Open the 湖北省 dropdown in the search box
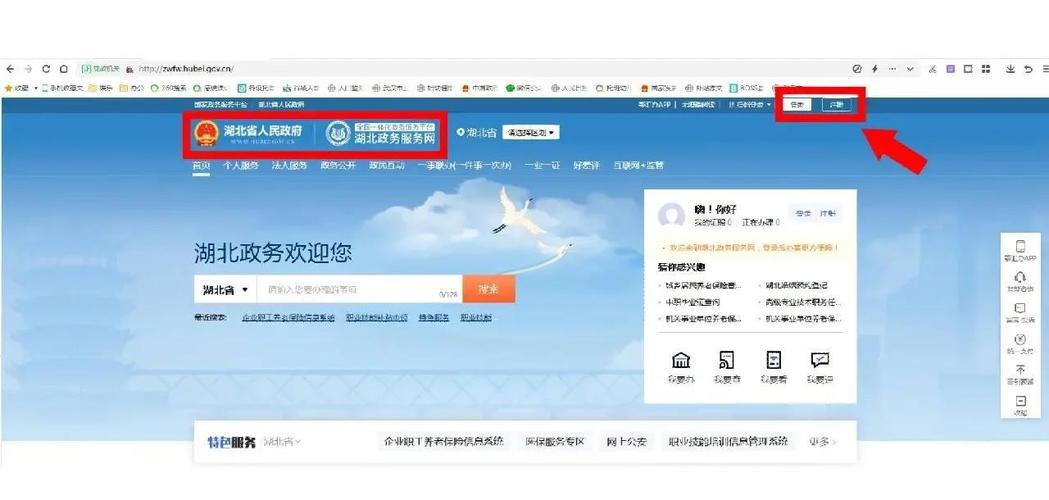 (225, 290)
